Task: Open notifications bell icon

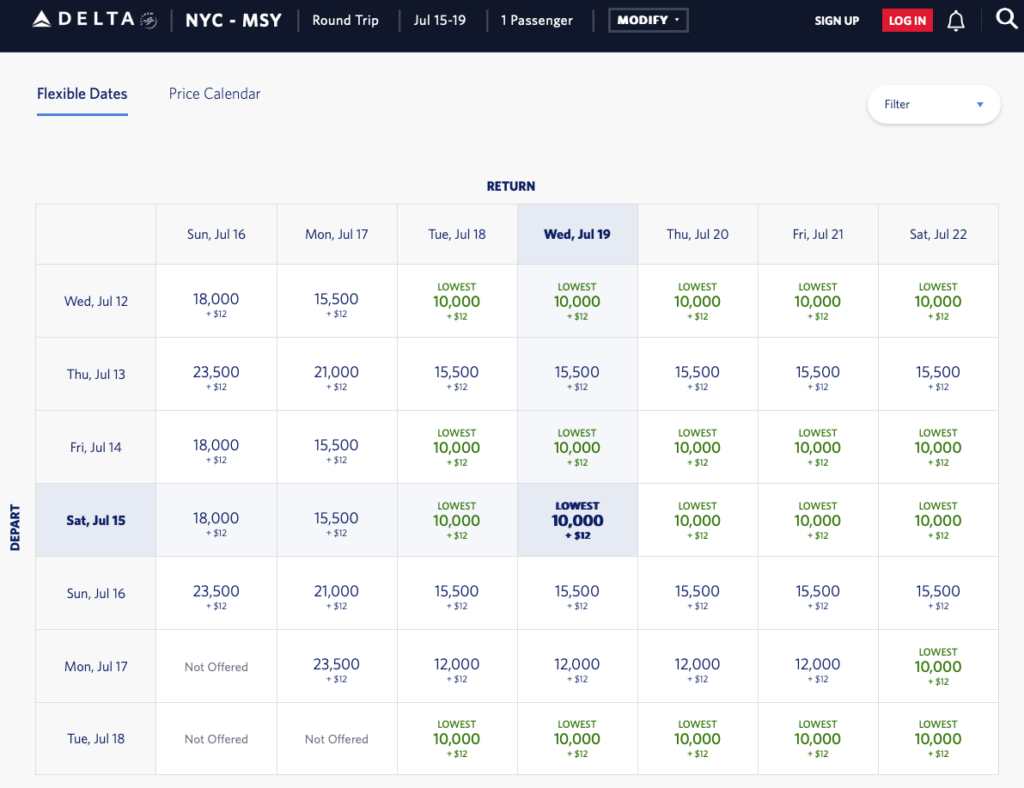Action: [x=955, y=21]
